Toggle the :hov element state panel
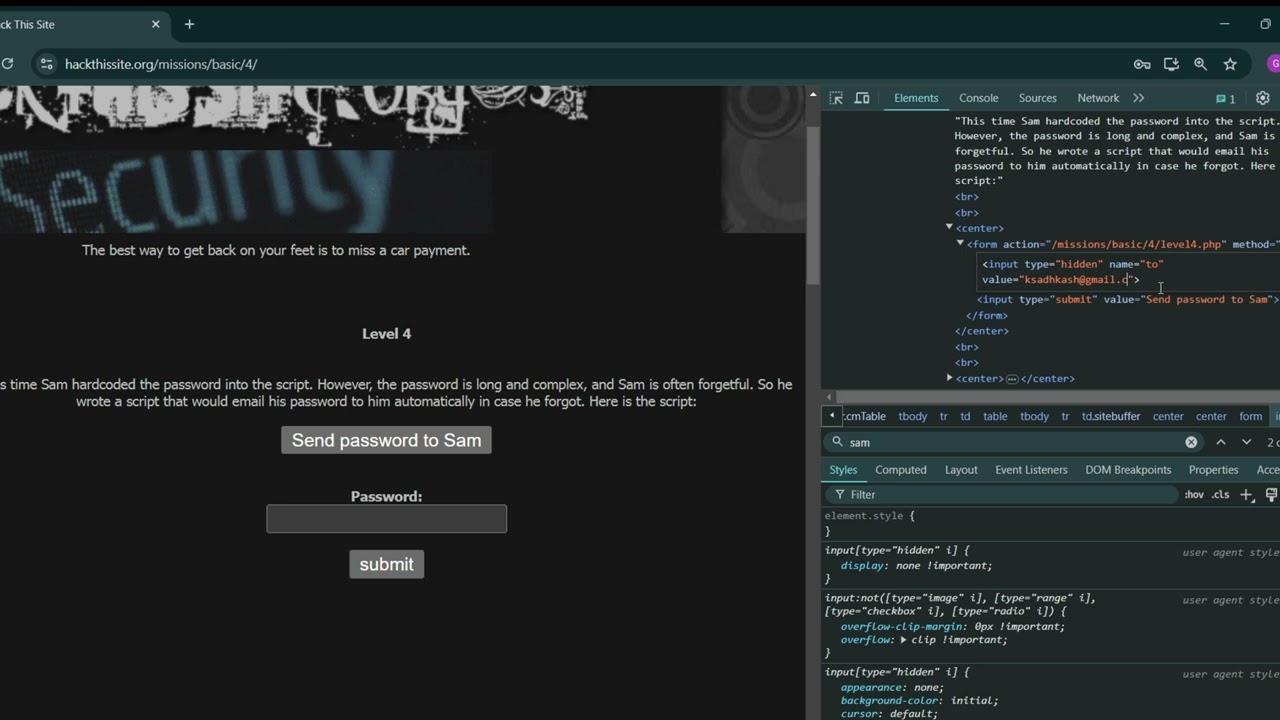1280x720 pixels. pos(1194,495)
